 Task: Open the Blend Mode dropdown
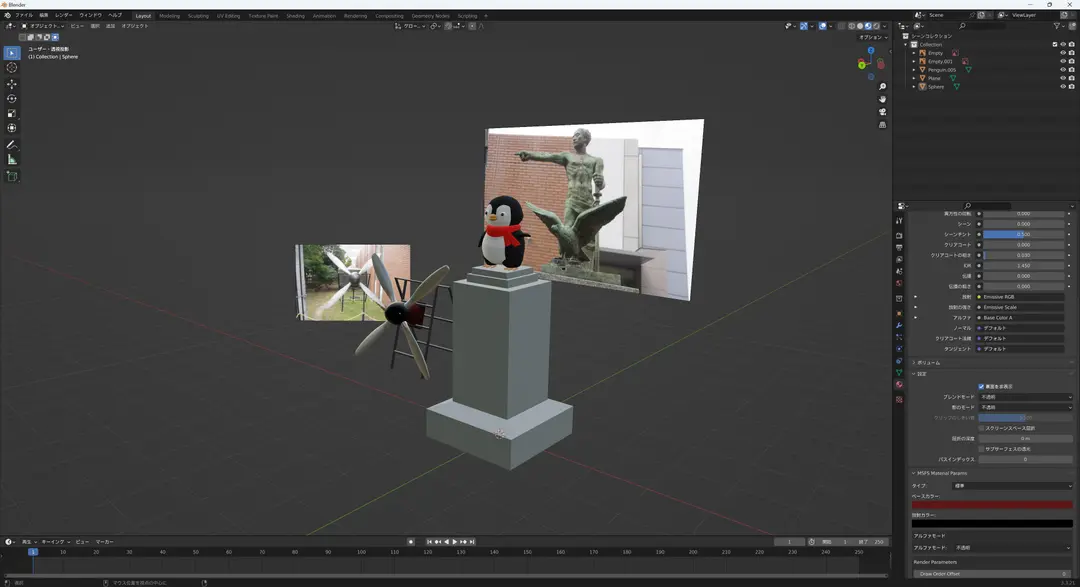(x=1026, y=397)
